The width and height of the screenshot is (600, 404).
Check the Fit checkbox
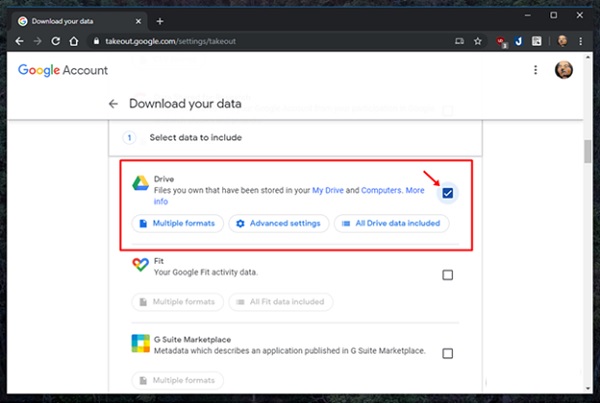point(447,275)
